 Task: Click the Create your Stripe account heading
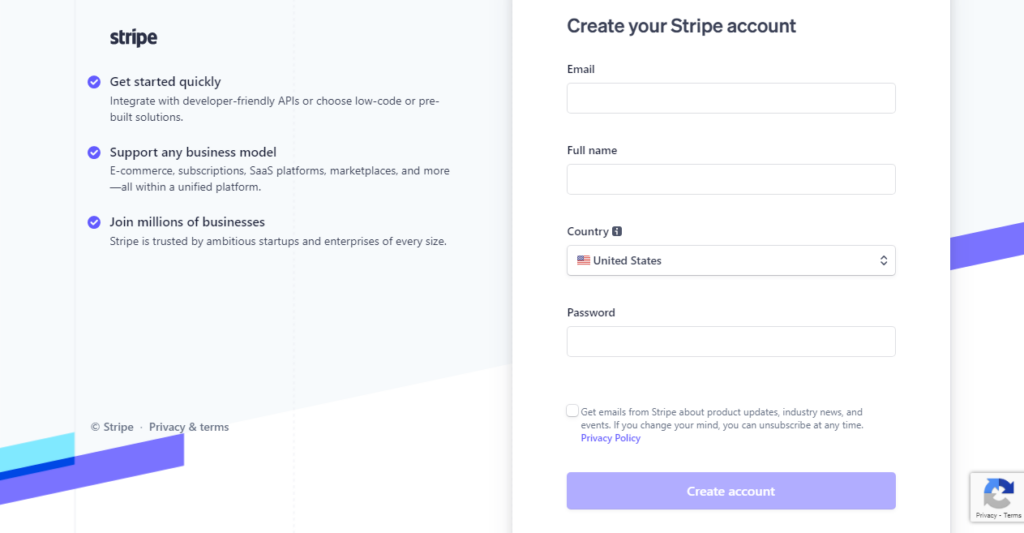click(x=681, y=26)
